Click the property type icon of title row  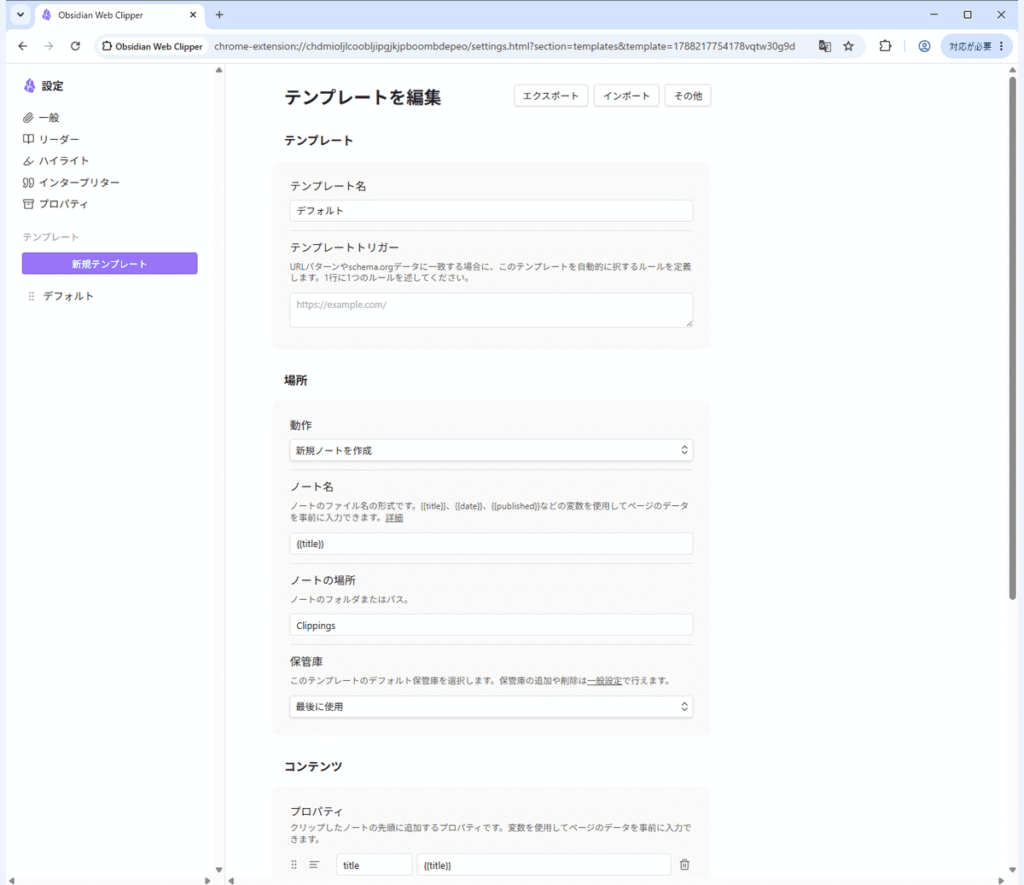click(x=314, y=864)
